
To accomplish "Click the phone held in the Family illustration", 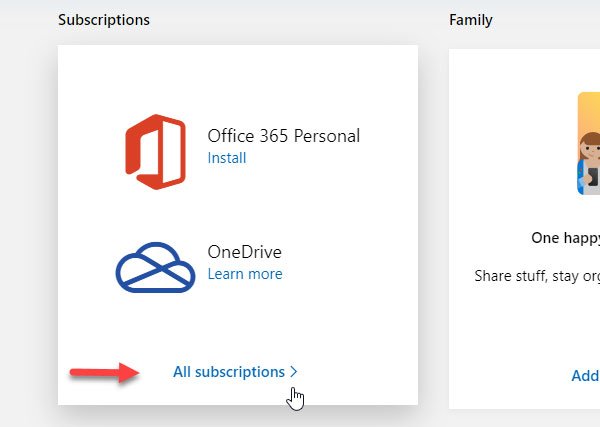I will pos(594,178).
